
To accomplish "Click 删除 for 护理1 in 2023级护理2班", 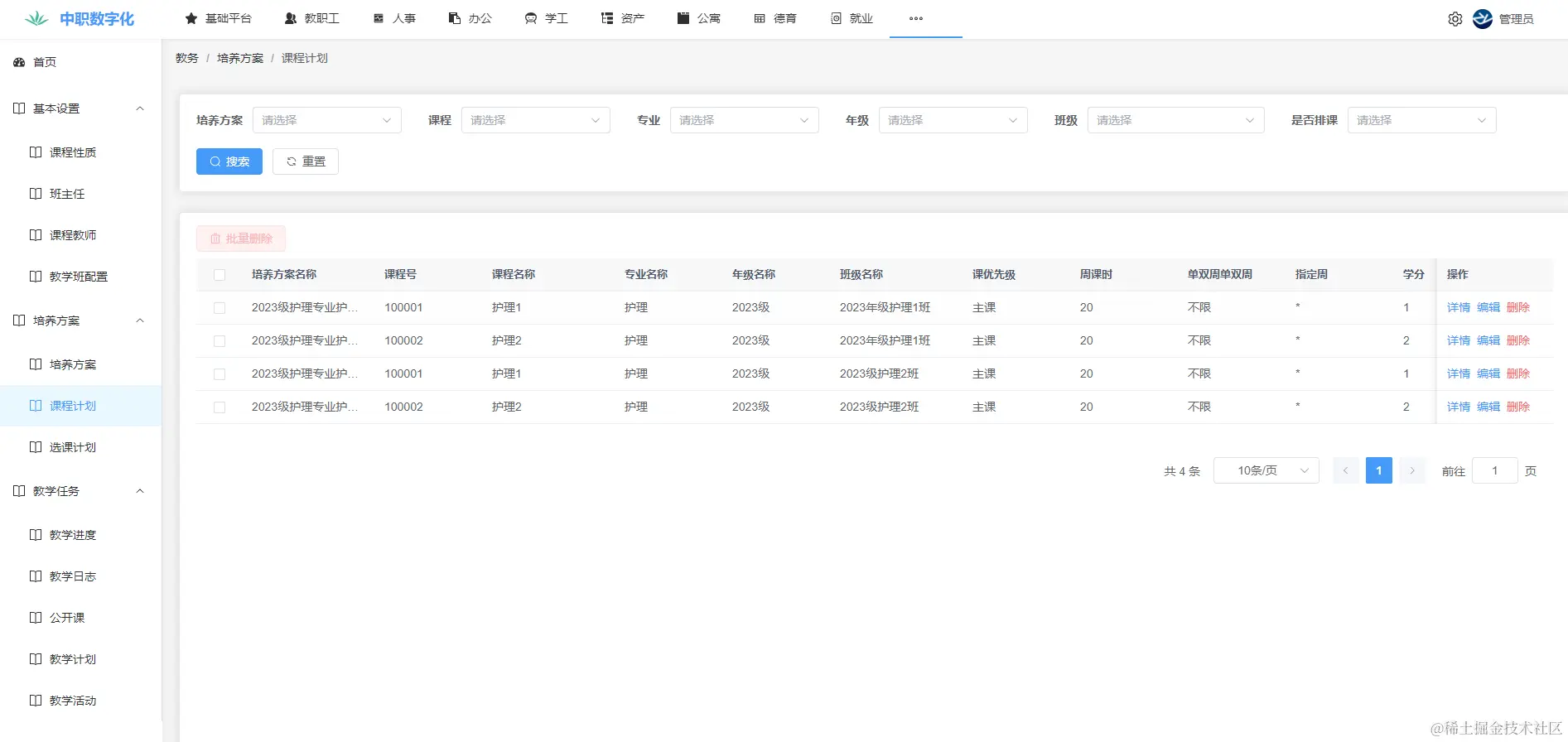I will tap(1518, 373).
